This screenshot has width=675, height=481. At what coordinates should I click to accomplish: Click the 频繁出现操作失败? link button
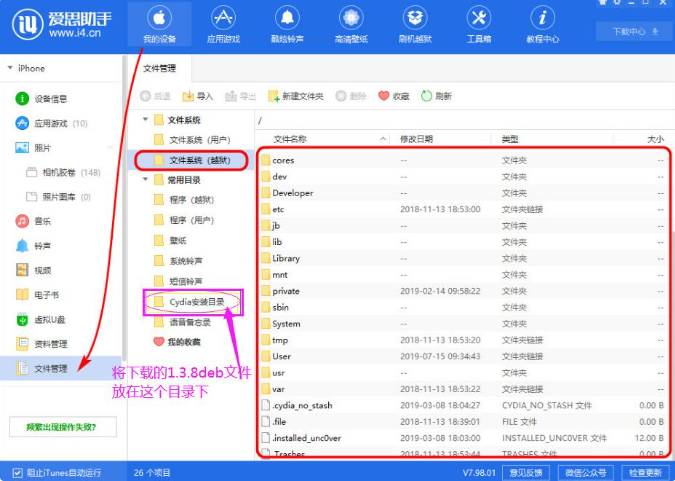(x=63, y=427)
